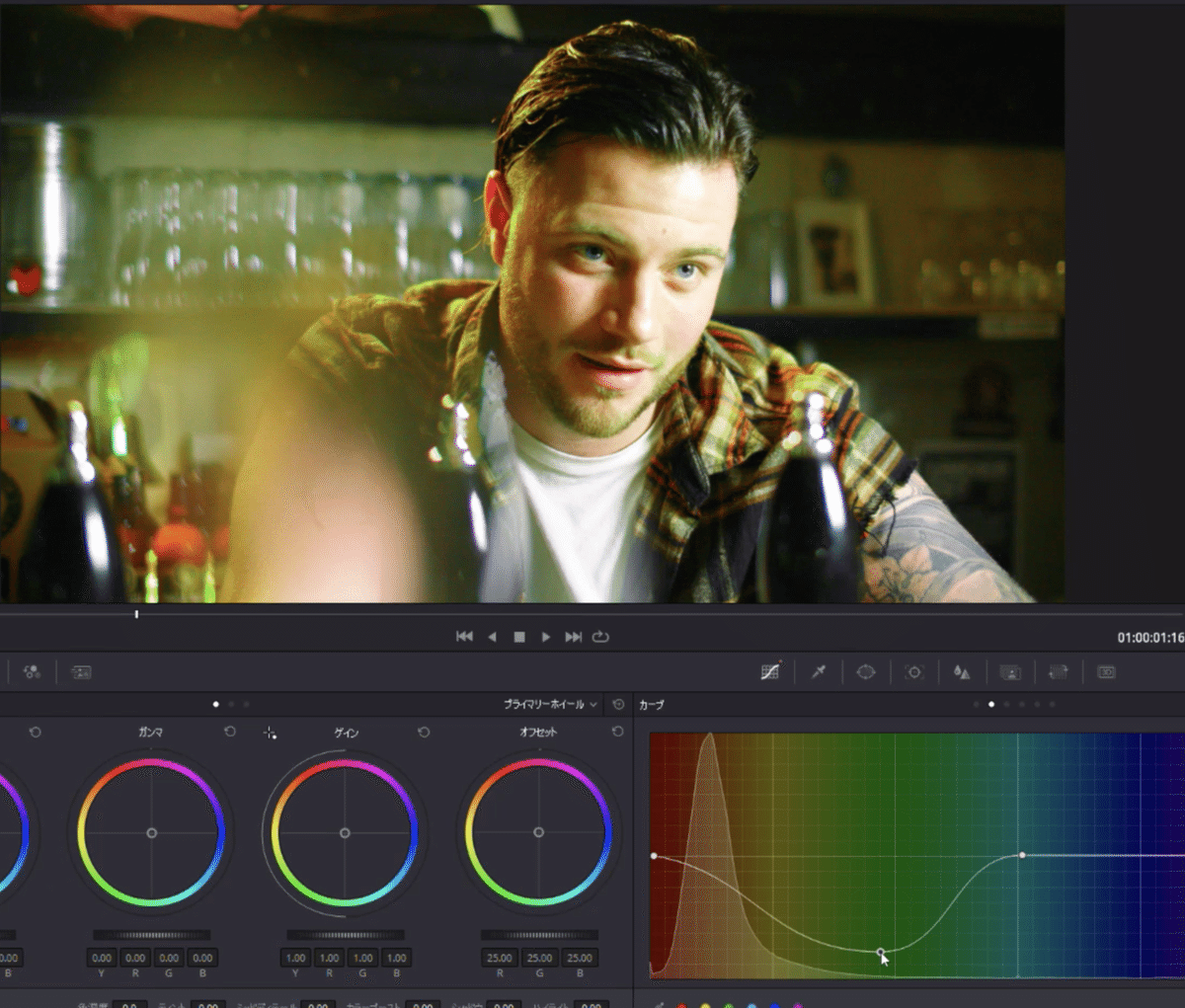Image resolution: width=1185 pixels, height=1008 pixels.
Task: Select the first curve mode dot
Action: [977, 704]
